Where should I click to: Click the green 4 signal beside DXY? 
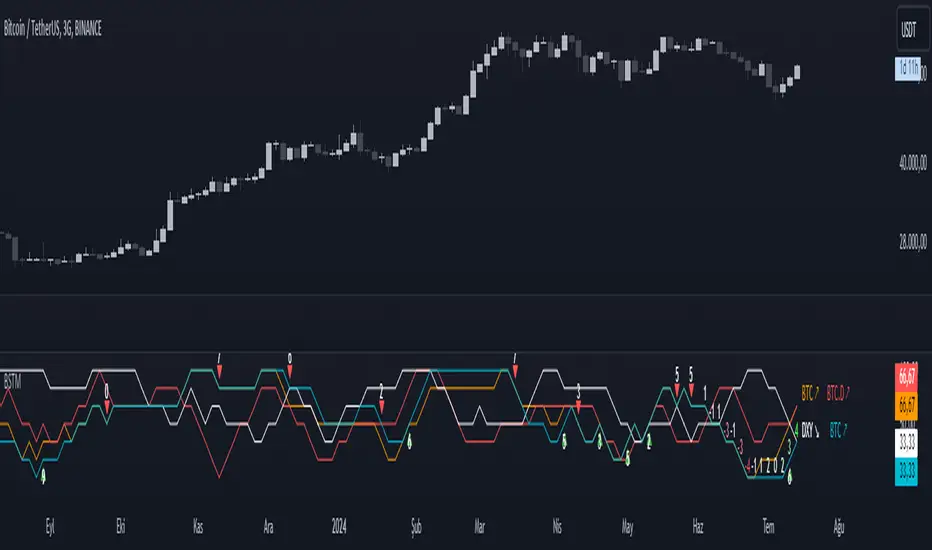[x=796, y=429]
